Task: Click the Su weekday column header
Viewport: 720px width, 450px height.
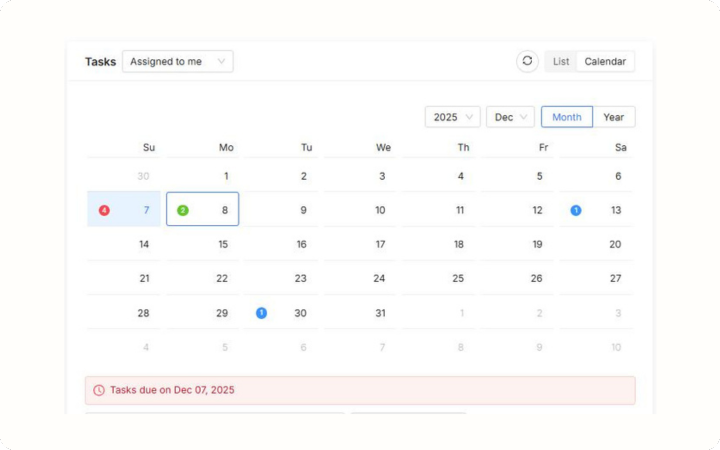Action: click(x=149, y=147)
